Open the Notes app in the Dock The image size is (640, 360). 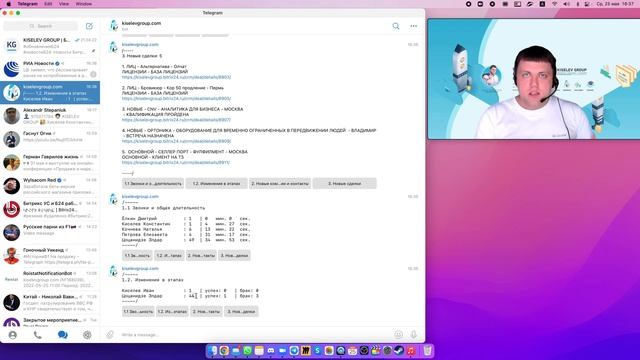coord(259,351)
